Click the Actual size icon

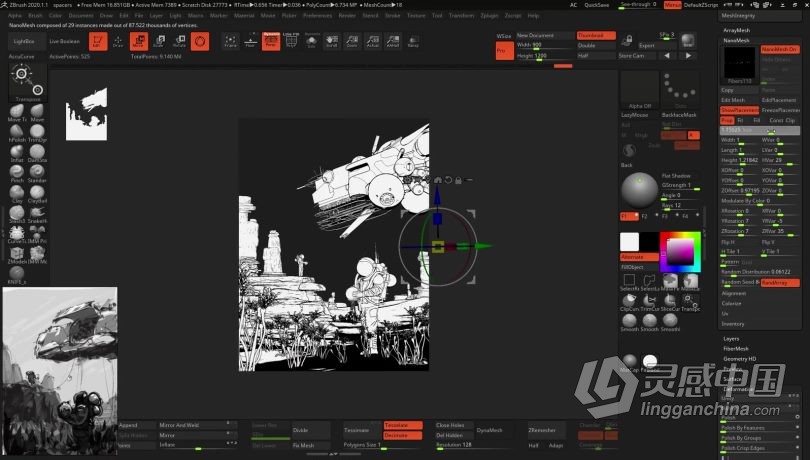pyautogui.click(x=372, y=41)
